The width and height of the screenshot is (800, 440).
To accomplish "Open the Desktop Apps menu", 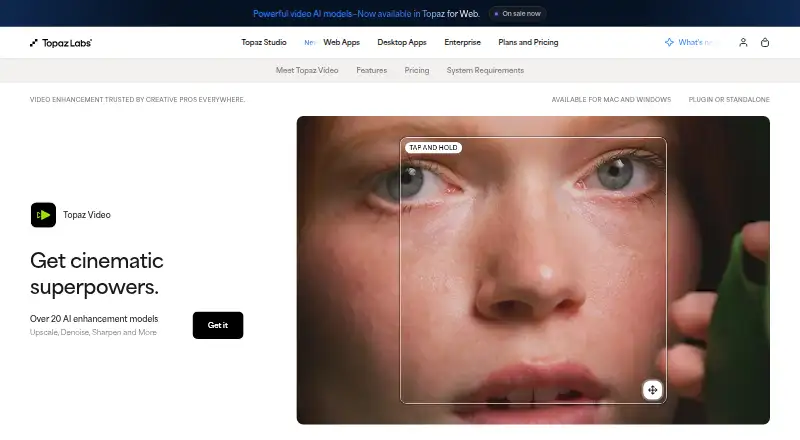I will (x=402, y=42).
